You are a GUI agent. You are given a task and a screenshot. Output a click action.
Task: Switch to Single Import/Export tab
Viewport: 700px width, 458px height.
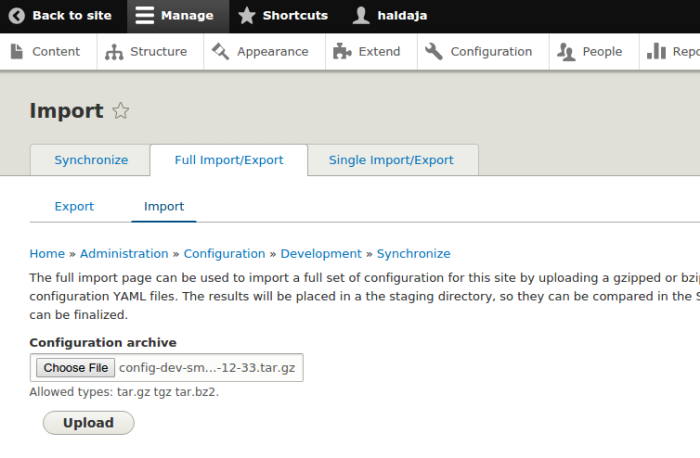pos(391,160)
